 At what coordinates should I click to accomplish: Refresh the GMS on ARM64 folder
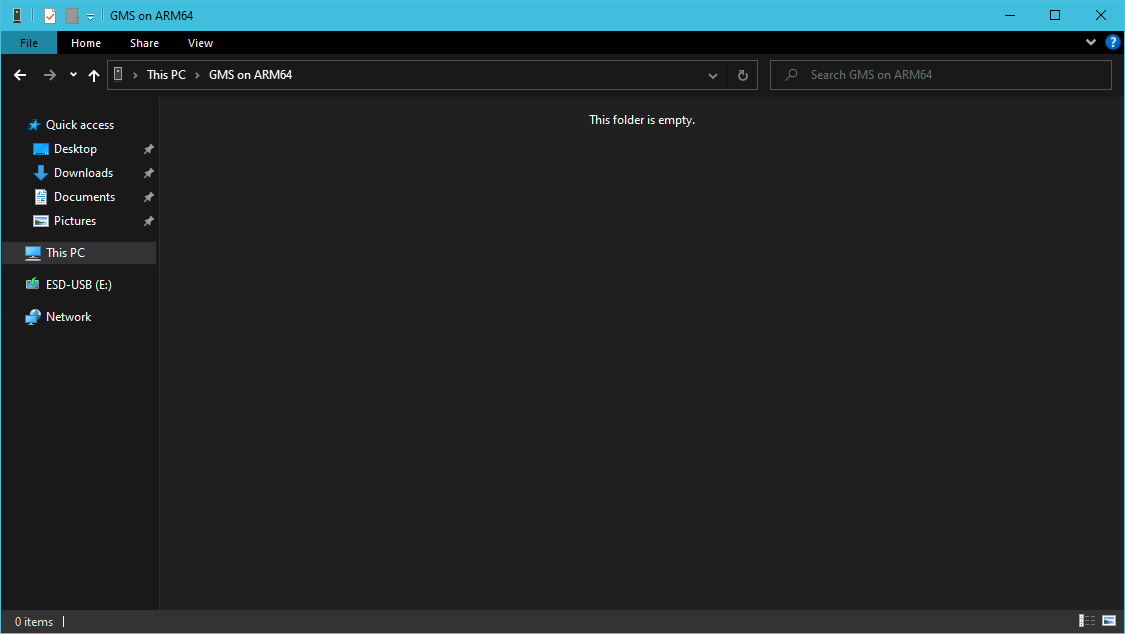743,75
